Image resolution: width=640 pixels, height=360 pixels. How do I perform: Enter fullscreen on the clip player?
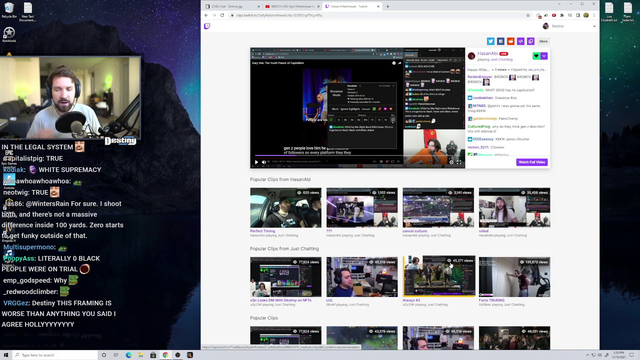459,162
